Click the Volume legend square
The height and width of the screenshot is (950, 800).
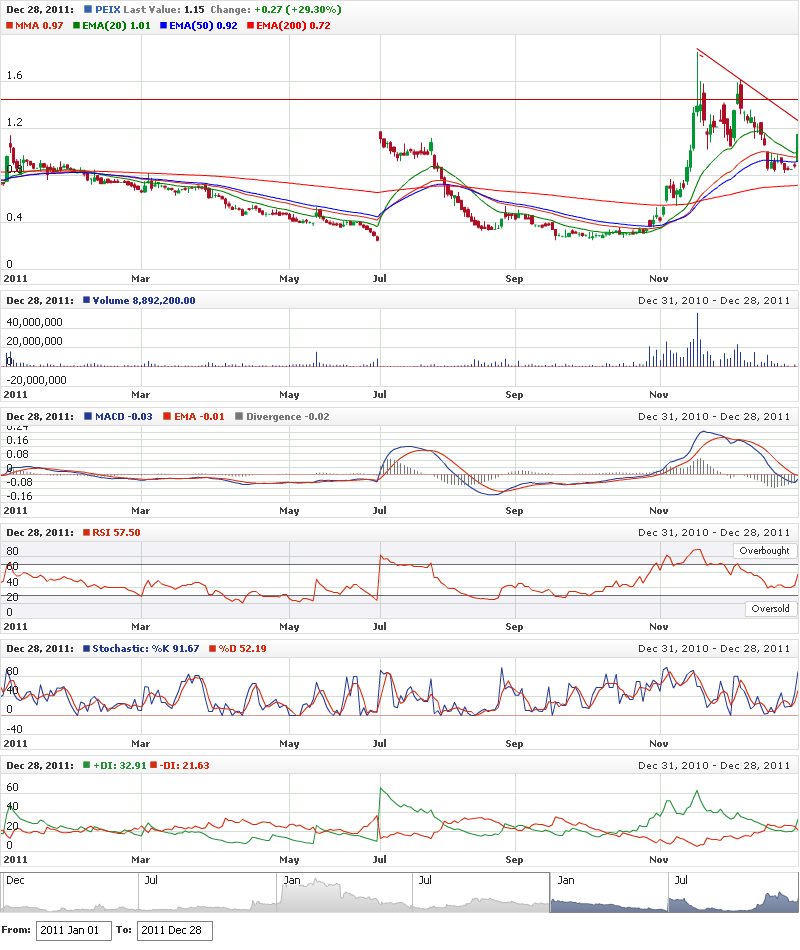click(87, 300)
